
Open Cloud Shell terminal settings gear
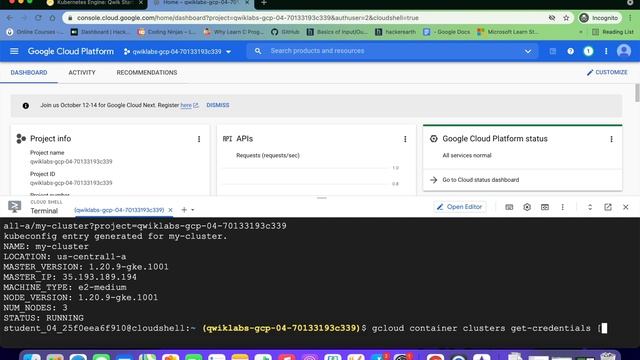pyautogui.click(x=527, y=207)
